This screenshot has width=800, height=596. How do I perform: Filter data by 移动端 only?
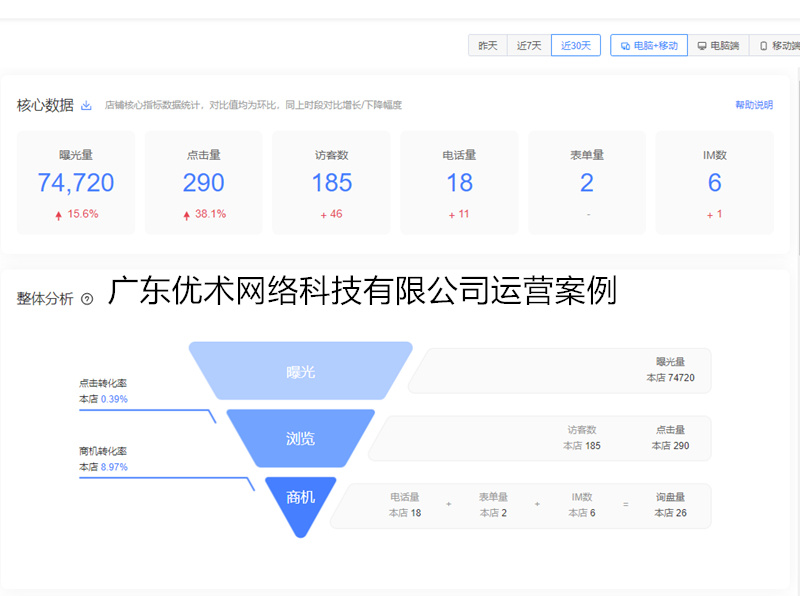coord(775,45)
